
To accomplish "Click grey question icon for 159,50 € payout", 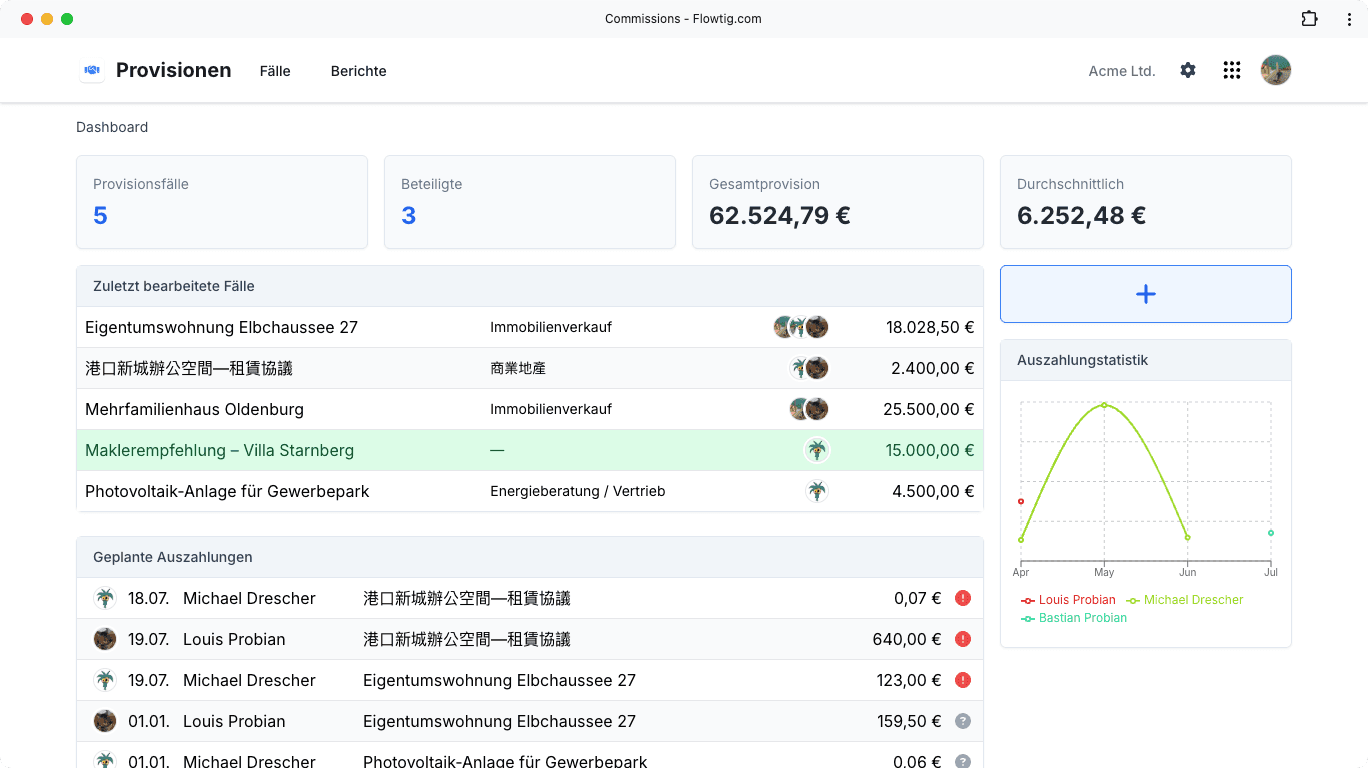I will point(963,721).
